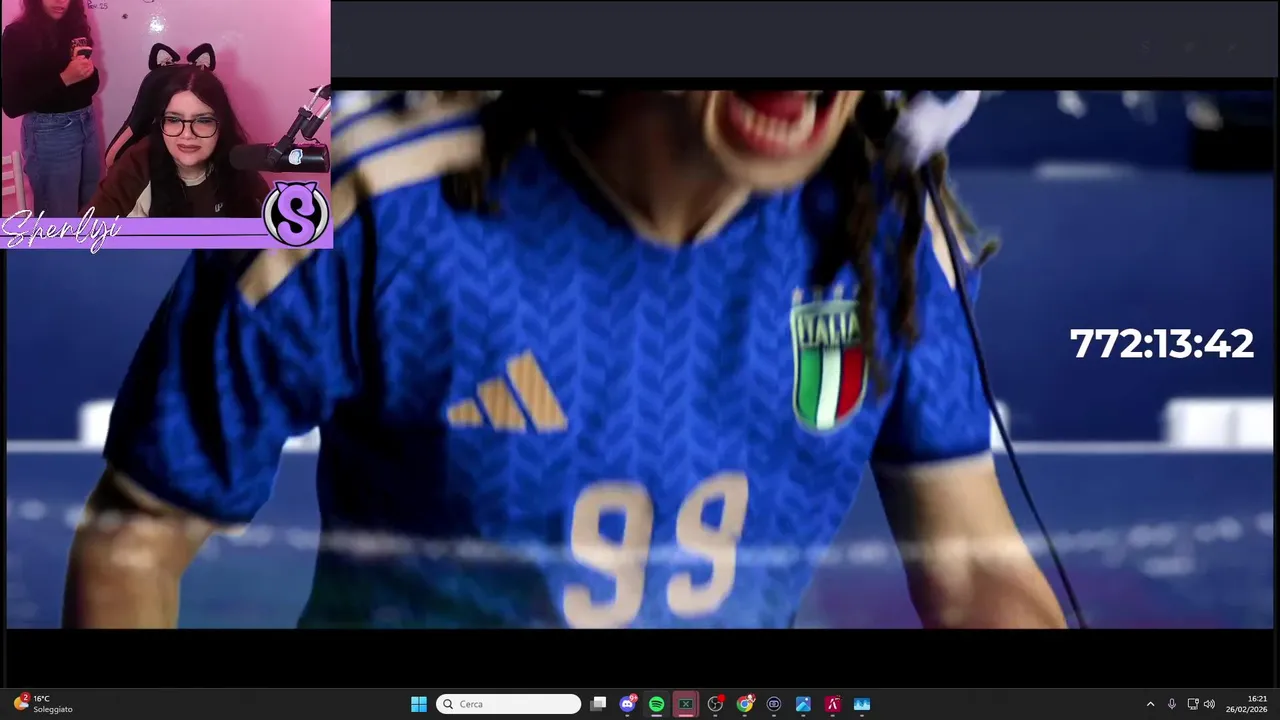Open Google Chrome from the taskbar
This screenshot has height=720, width=1280.
745,704
